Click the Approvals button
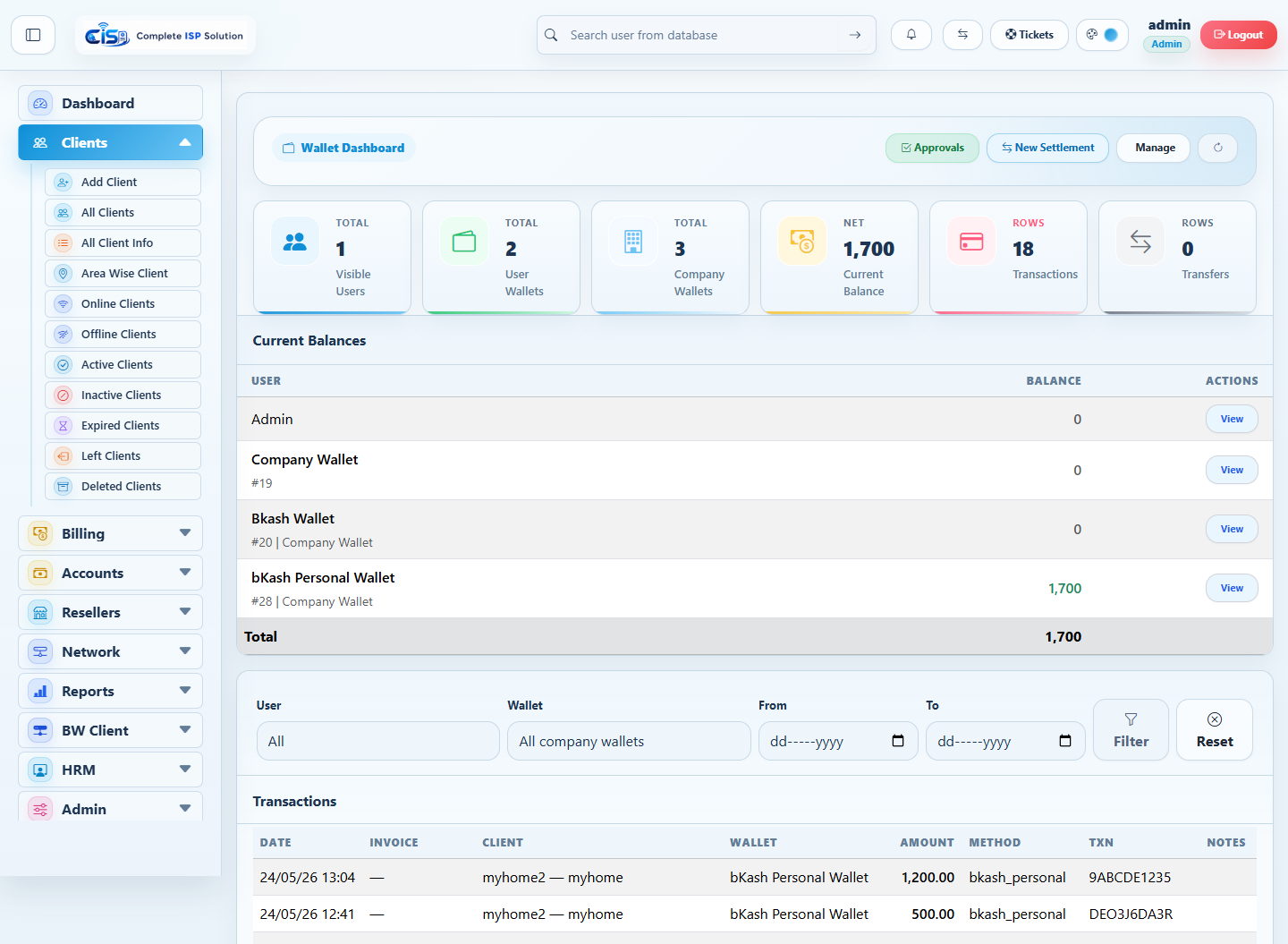The height and width of the screenshot is (944, 1288). click(x=932, y=148)
